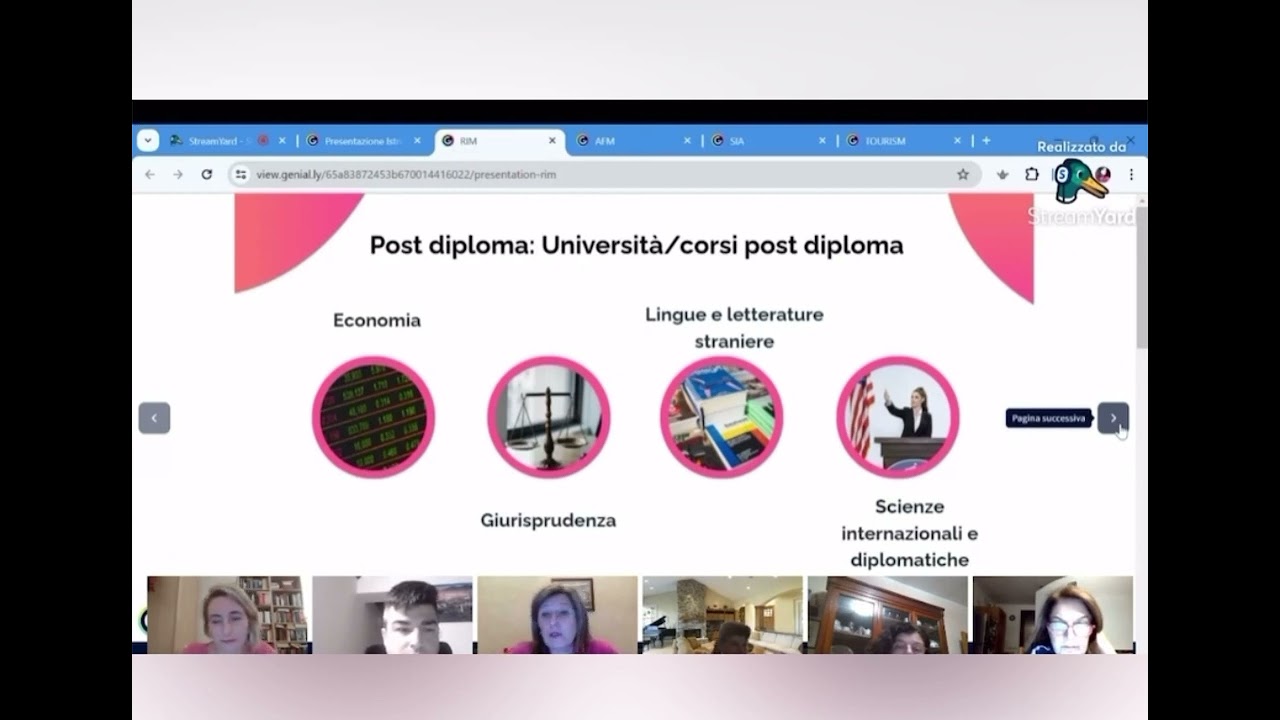Click the Lingue e letterature straniere label
The width and height of the screenshot is (1280, 720).
734,328
